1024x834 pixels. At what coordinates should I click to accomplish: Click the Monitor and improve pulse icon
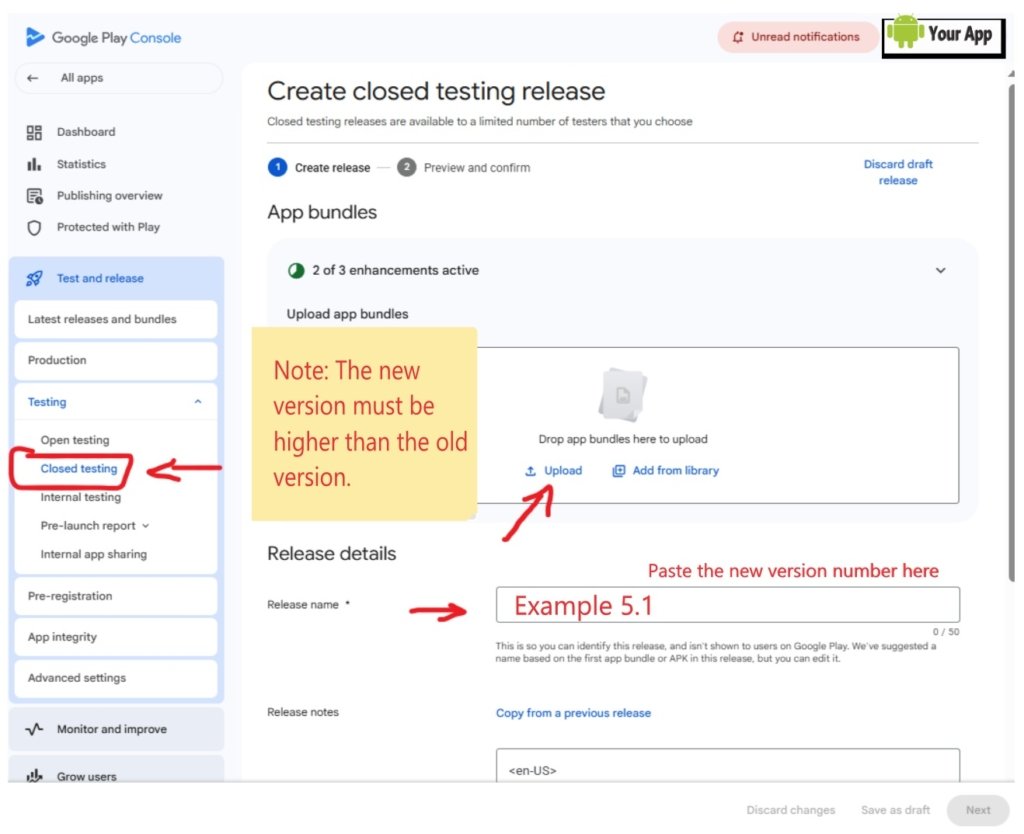tap(34, 729)
